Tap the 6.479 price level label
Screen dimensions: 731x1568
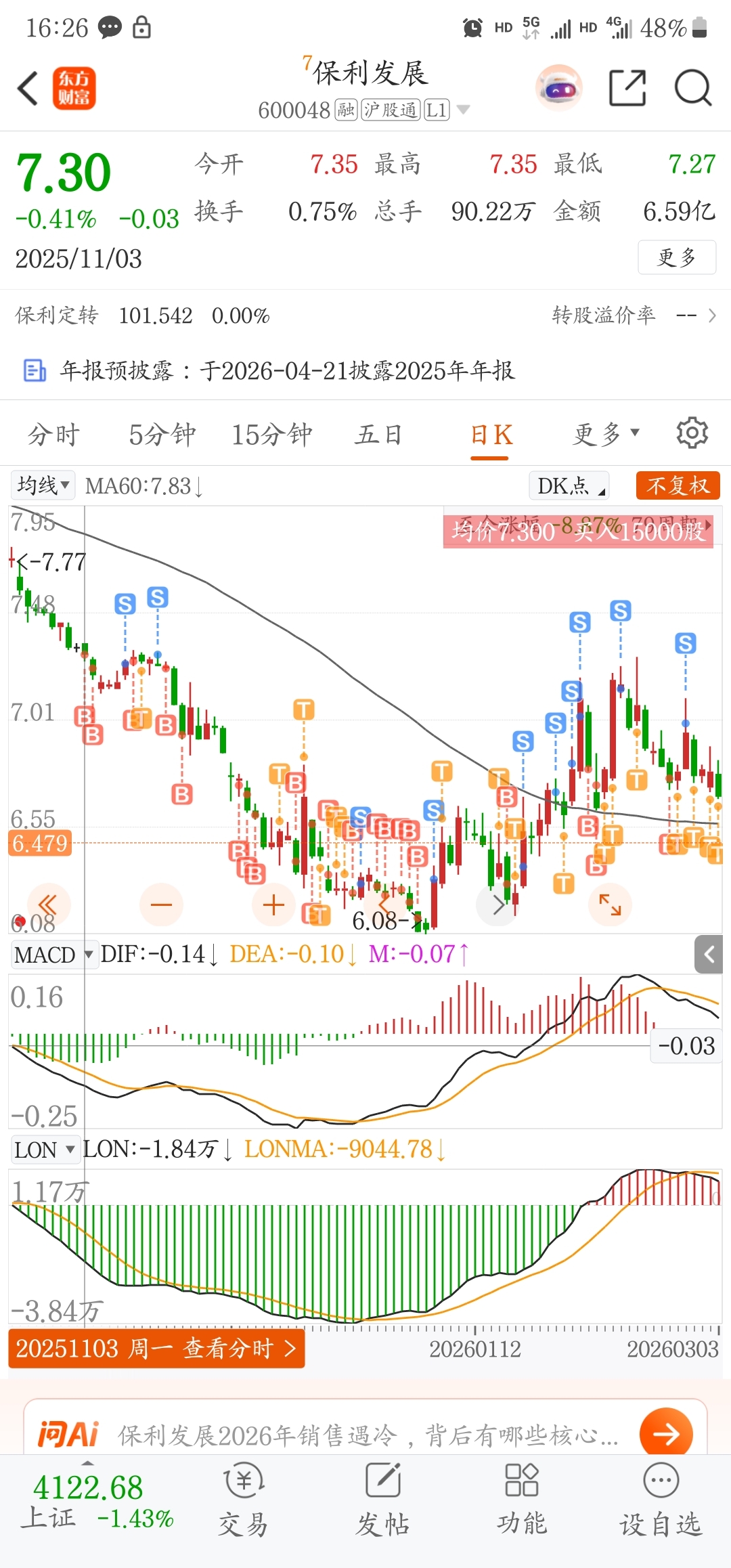pyautogui.click(x=40, y=844)
